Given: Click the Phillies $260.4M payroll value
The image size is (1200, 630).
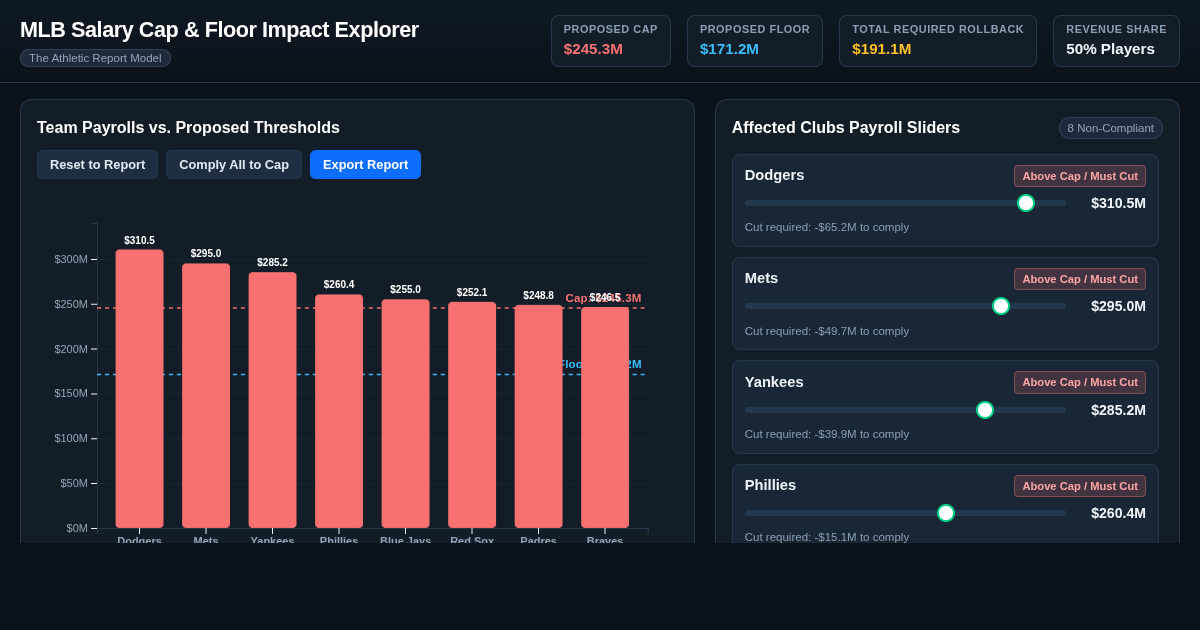Looking at the screenshot, I should pyautogui.click(x=1118, y=513).
